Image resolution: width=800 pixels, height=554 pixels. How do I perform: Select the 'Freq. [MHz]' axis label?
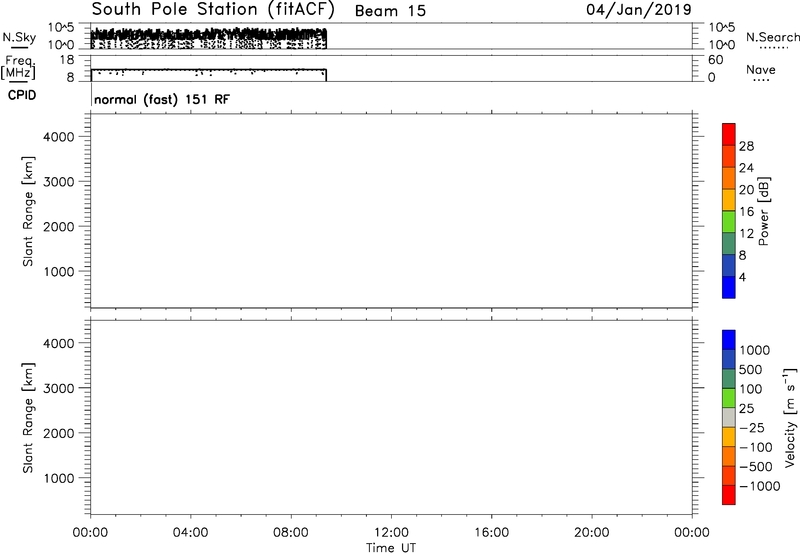[x=18, y=68]
